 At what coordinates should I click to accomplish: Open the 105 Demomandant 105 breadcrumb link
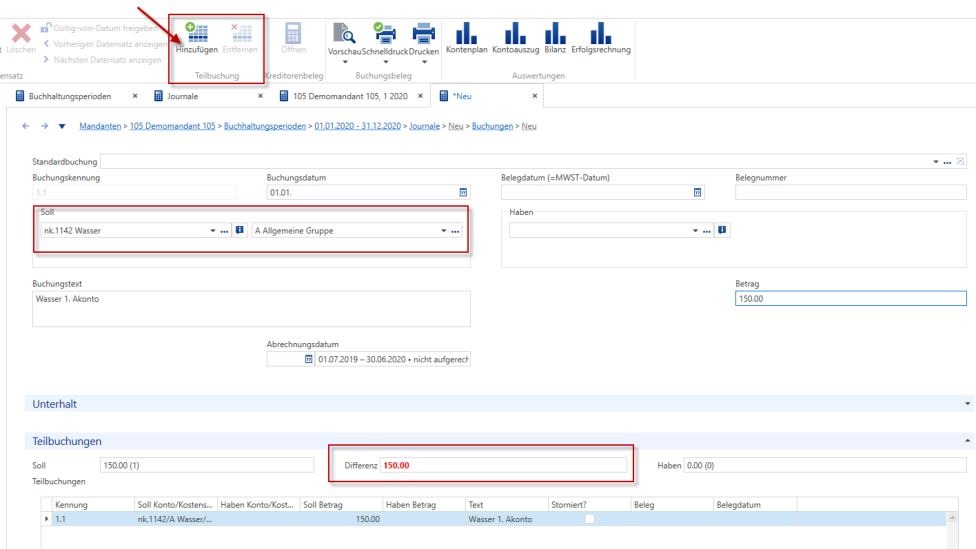172,126
